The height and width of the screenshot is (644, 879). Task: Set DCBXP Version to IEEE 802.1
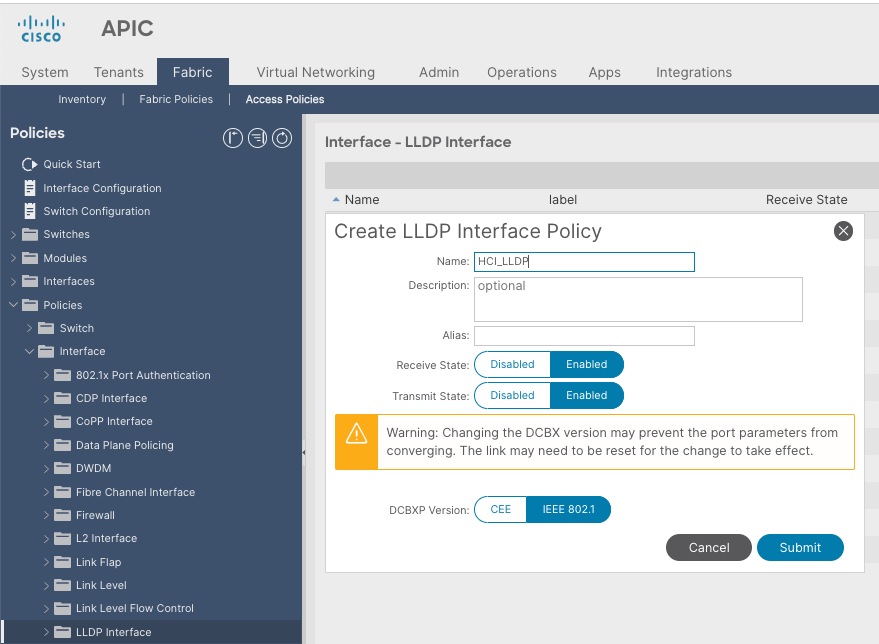569,508
